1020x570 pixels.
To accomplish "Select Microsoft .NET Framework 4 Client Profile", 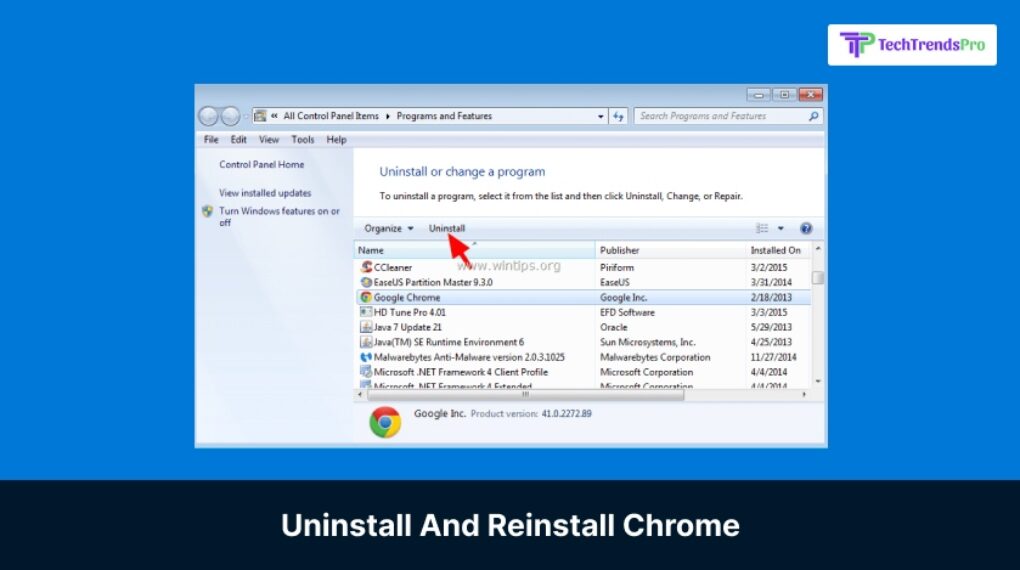I will [461, 372].
